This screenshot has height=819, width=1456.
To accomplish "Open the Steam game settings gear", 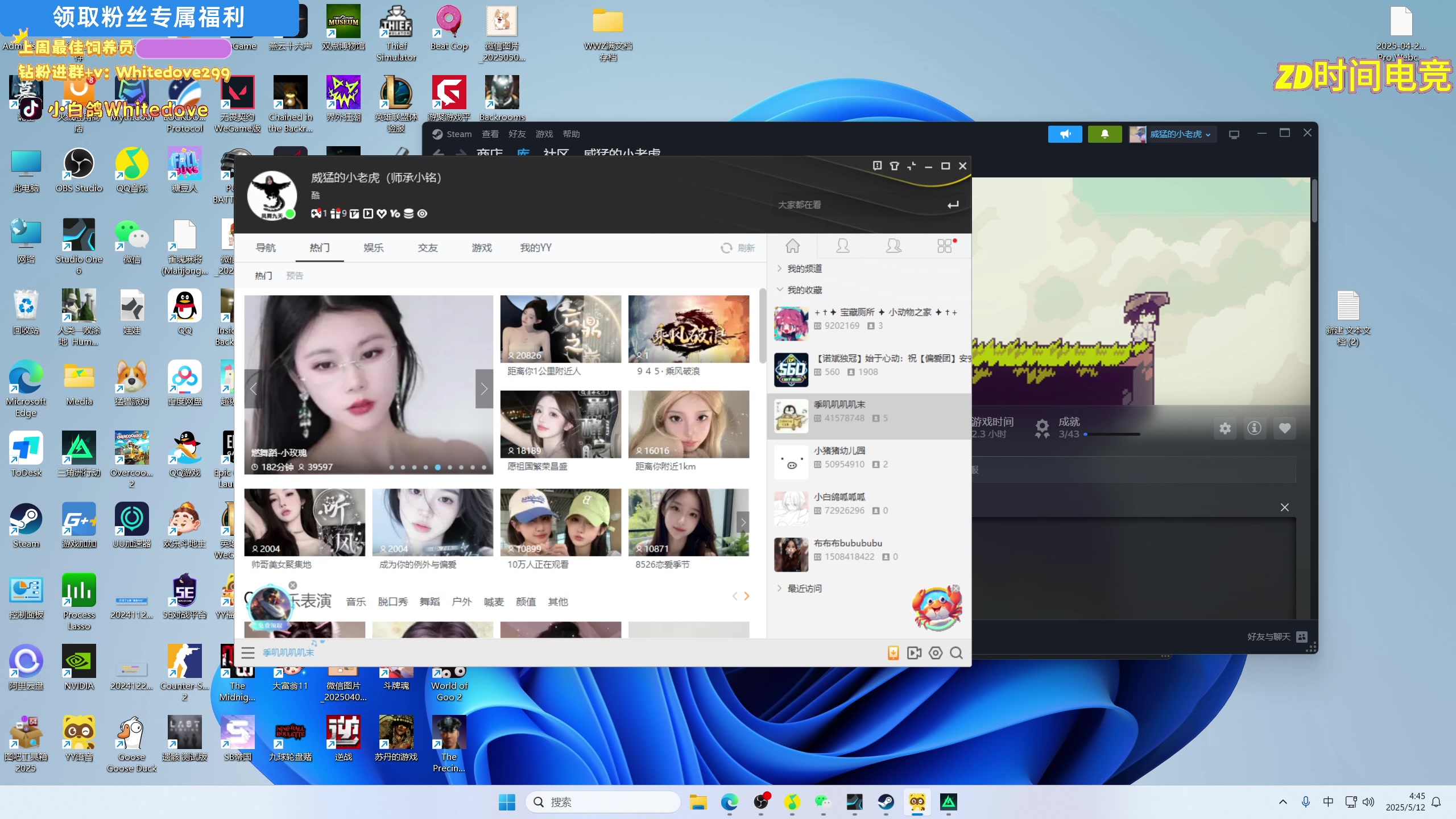I will [x=1225, y=428].
